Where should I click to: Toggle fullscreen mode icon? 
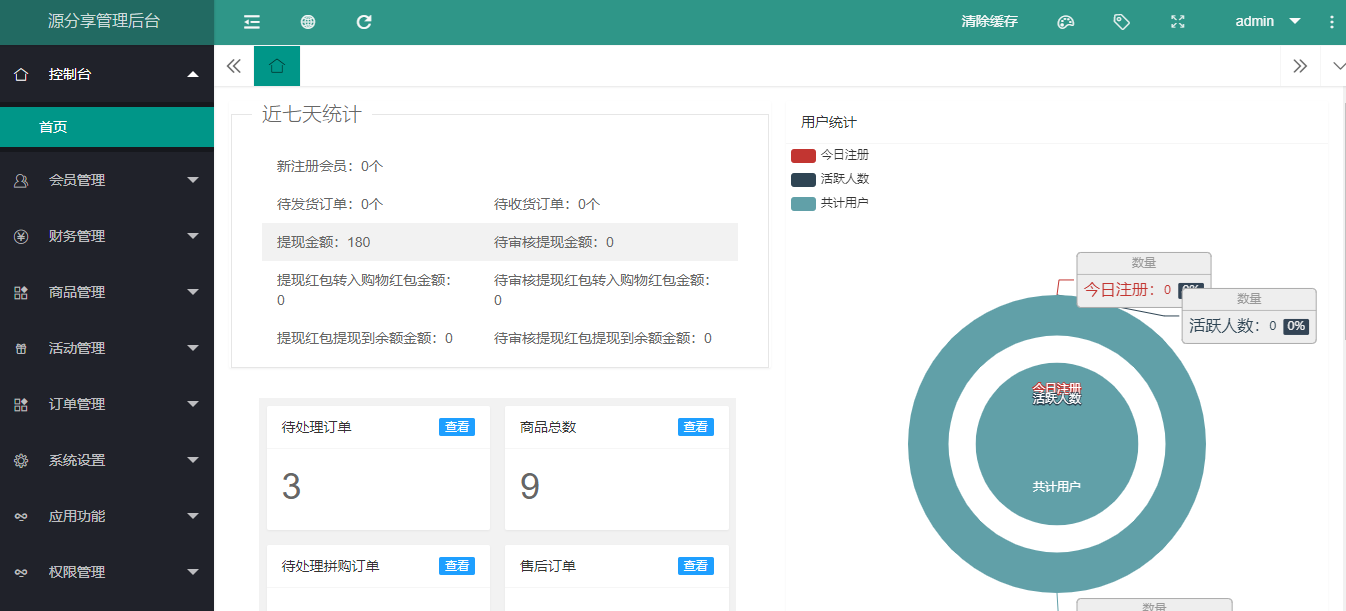coord(1178,22)
